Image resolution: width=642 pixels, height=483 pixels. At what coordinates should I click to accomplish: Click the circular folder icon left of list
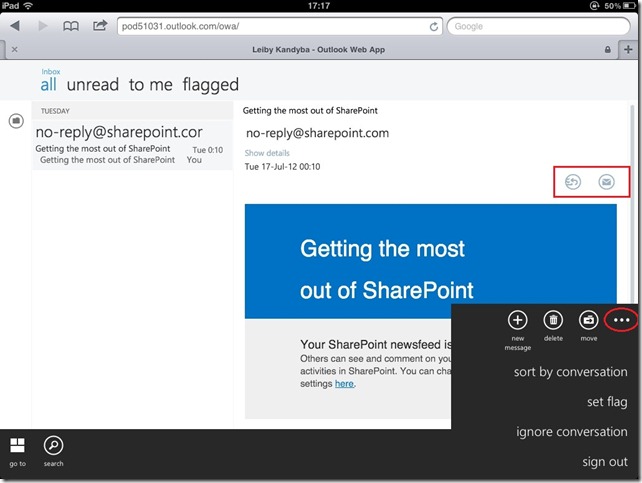pos(16,121)
